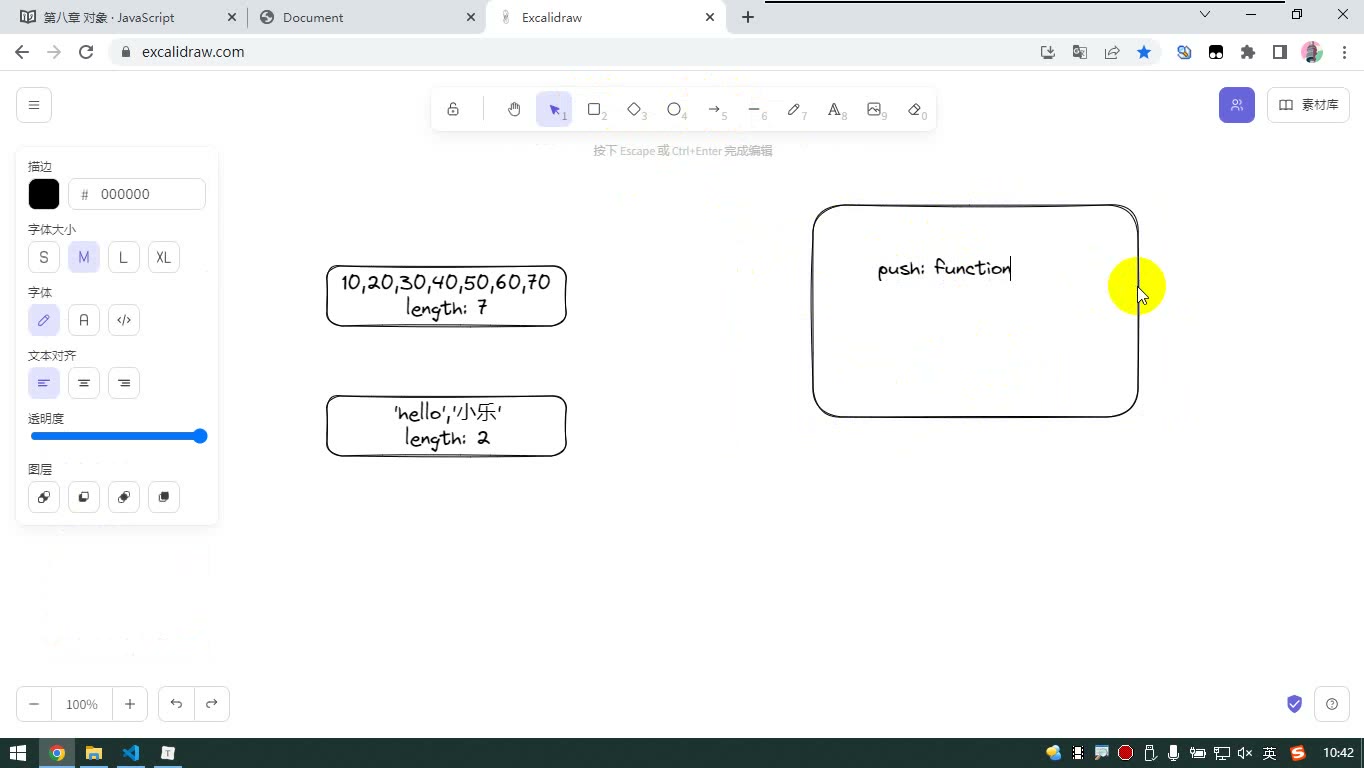Align text to the right
The height and width of the screenshot is (768, 1364).
(x=124, y=383)
